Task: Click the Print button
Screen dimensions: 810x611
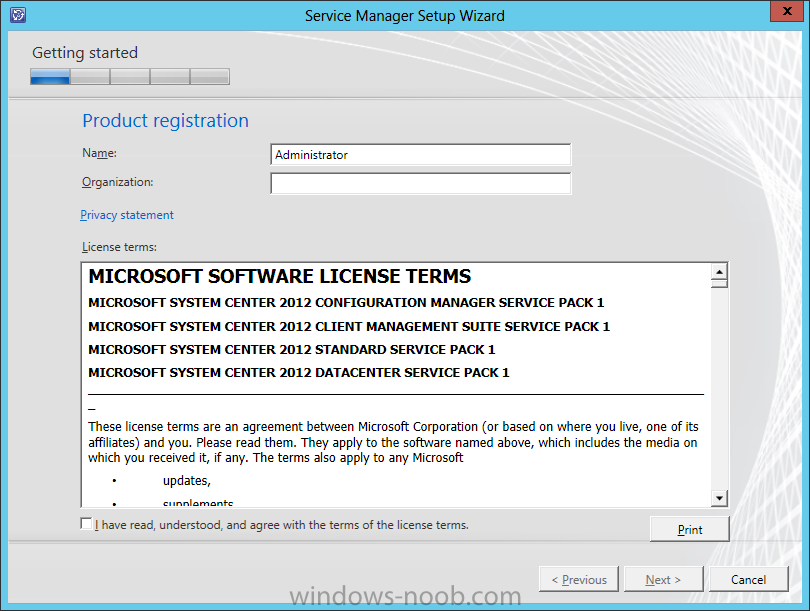Action: [x=690, y=529]
